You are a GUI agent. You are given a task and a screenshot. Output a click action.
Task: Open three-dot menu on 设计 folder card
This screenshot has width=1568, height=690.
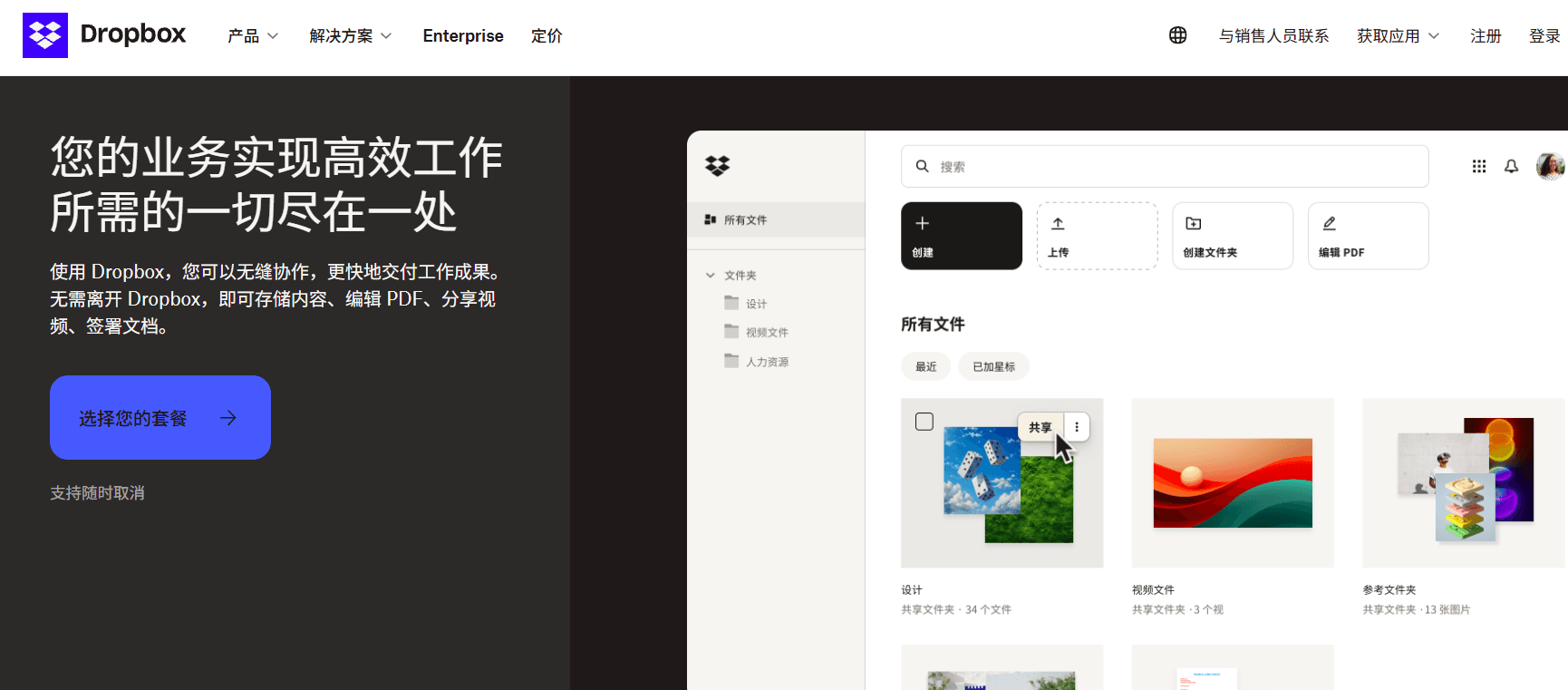[1076, 427]
